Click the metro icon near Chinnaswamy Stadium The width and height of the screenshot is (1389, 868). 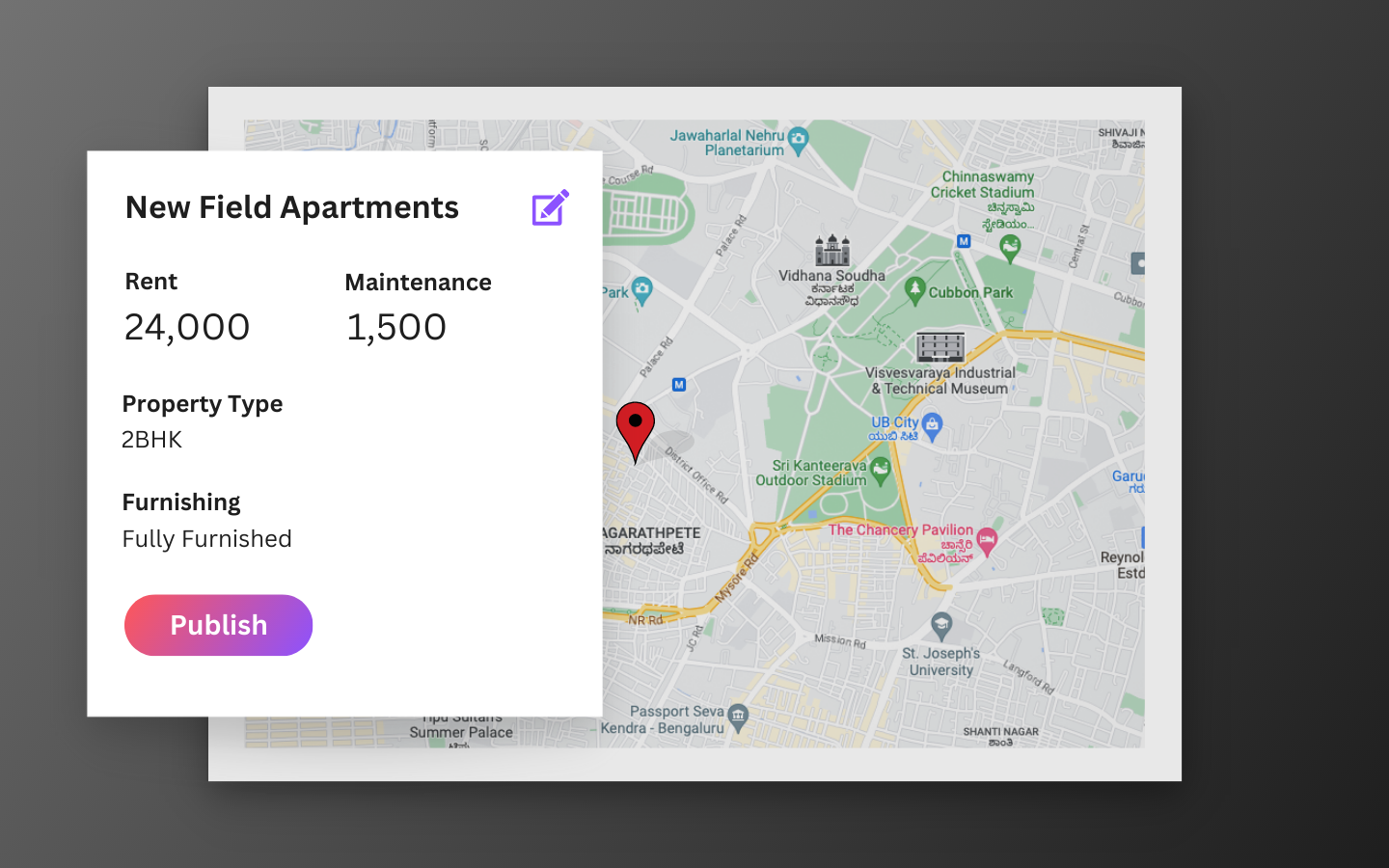[963, 241]
